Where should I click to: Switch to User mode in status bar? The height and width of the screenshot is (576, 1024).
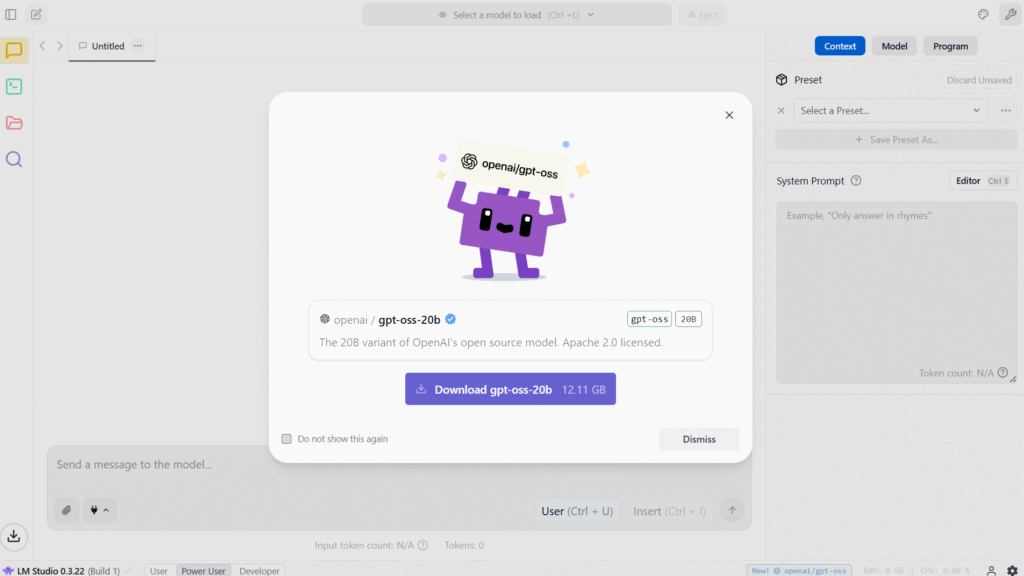pyautogui.click(x=158, y=571)
